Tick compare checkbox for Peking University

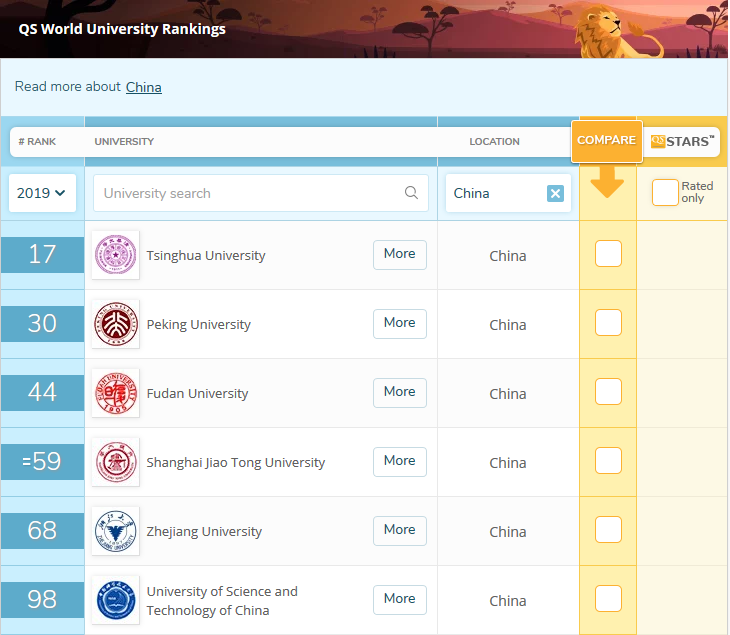pyautogui.click(x=608, y=323)
